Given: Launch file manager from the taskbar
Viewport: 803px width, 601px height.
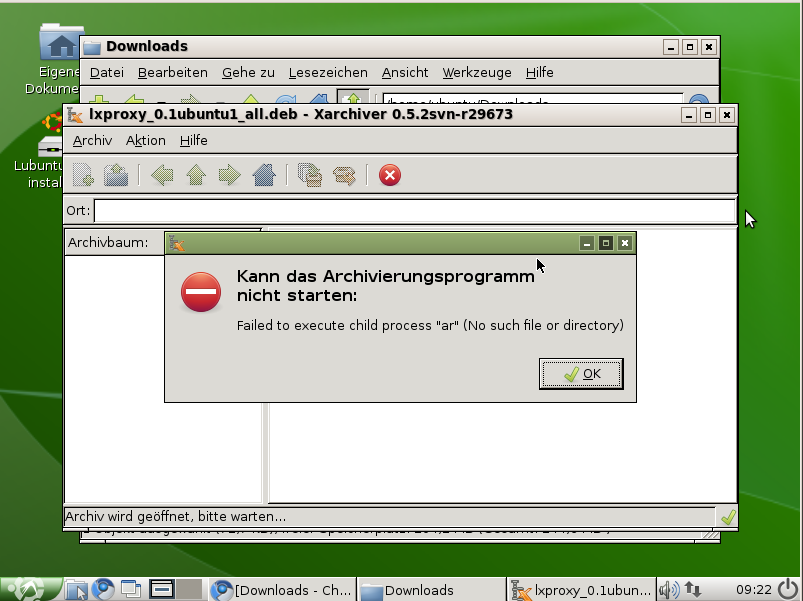Looking at the screenshot, I should coord(76,590).
